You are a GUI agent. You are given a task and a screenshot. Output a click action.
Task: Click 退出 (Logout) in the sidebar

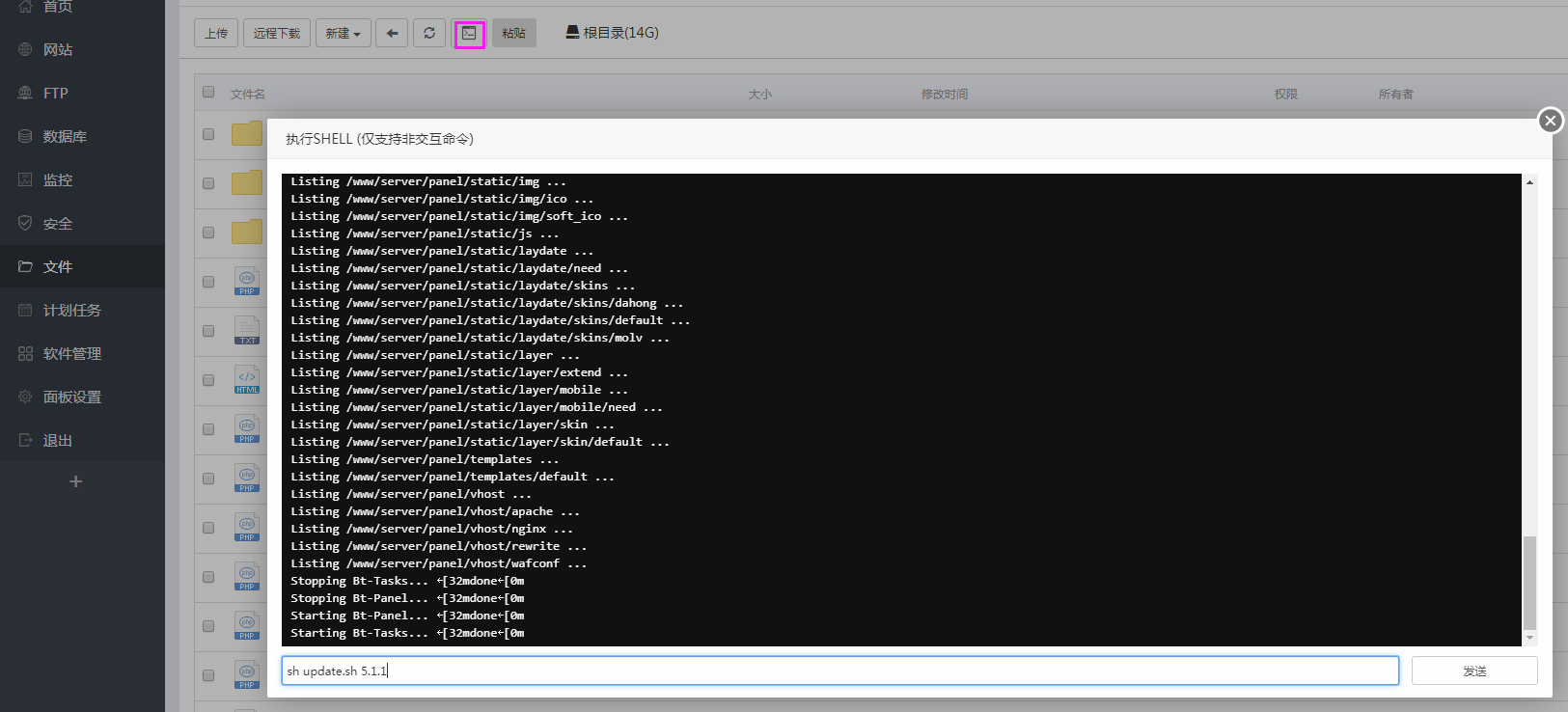[82, 440]
